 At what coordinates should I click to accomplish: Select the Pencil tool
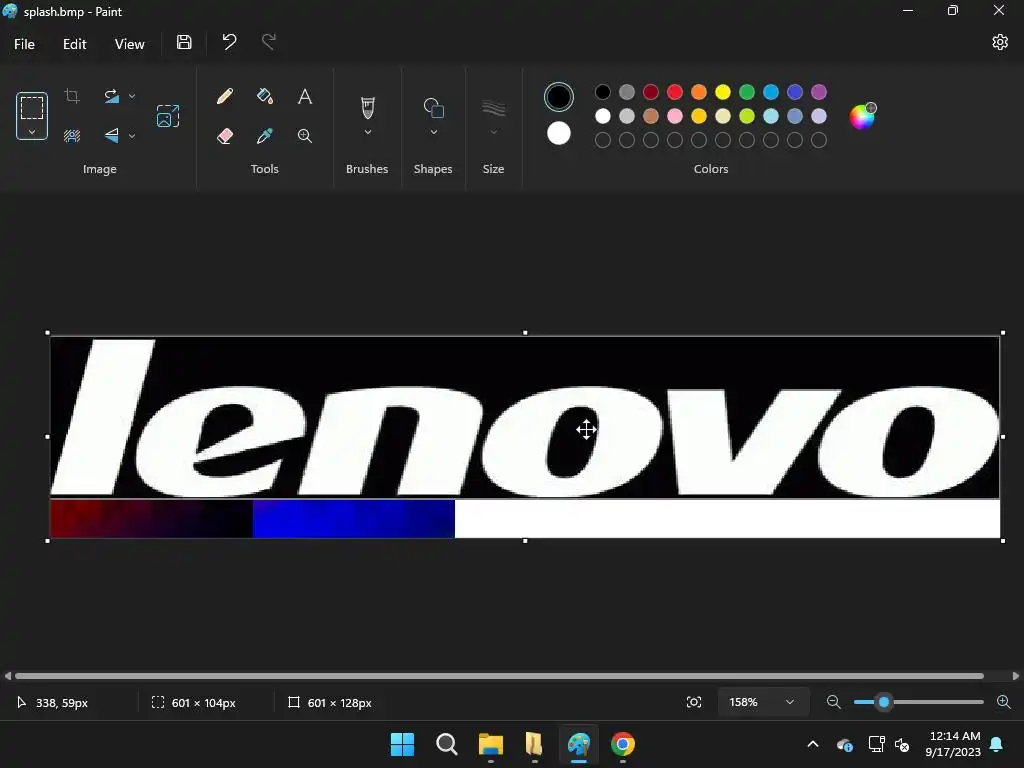tap(225, 97)
